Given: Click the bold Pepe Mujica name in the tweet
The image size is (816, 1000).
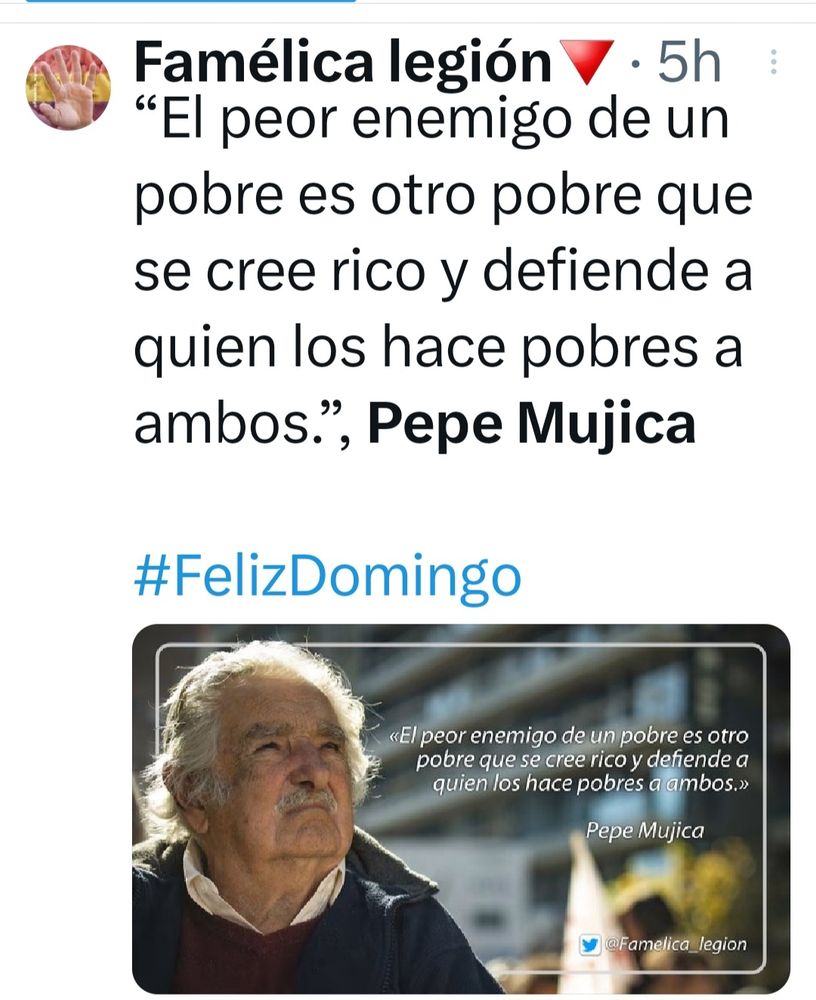Looking at the screenshot, I should coord(531,423).
